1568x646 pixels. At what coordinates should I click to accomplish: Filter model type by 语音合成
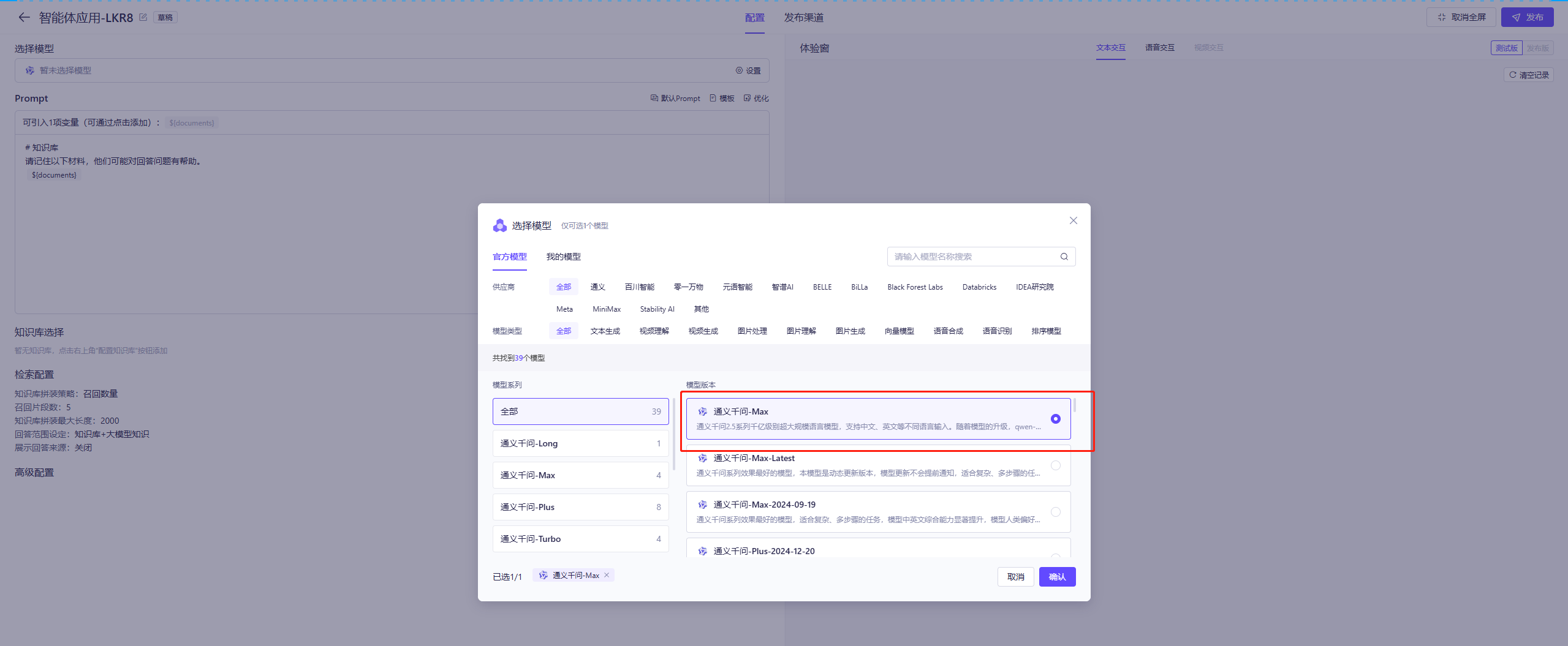coord(949,331)
